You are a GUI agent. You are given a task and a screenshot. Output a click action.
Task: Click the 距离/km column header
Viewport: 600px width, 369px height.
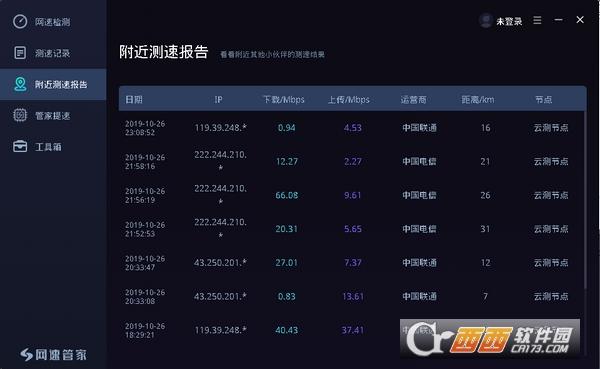pyautogui.click(x=478, y=100)
